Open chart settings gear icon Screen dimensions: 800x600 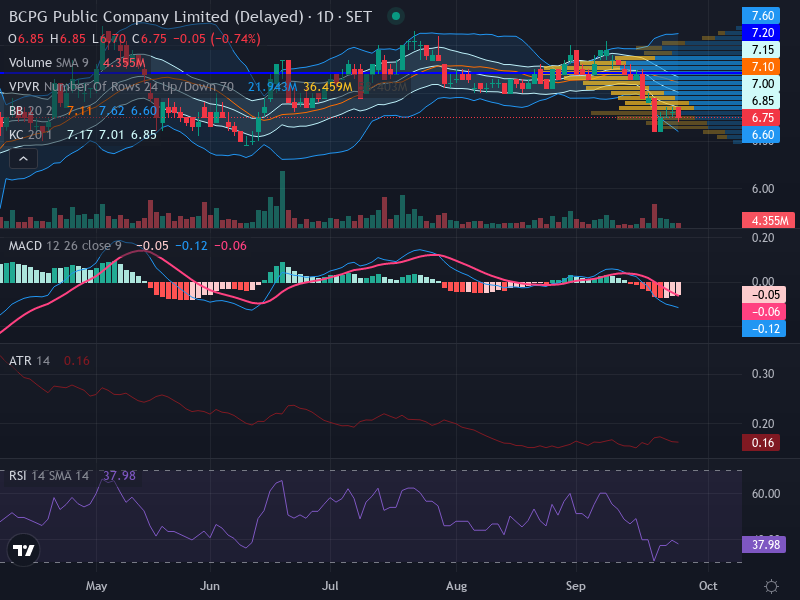(771, 586)
